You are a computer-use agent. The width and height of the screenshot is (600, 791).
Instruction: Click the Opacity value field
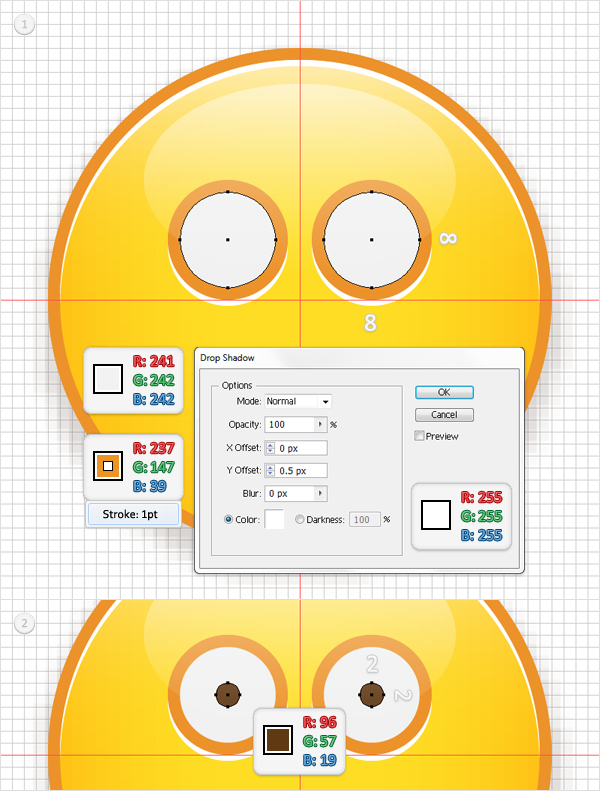coord(290,424)
